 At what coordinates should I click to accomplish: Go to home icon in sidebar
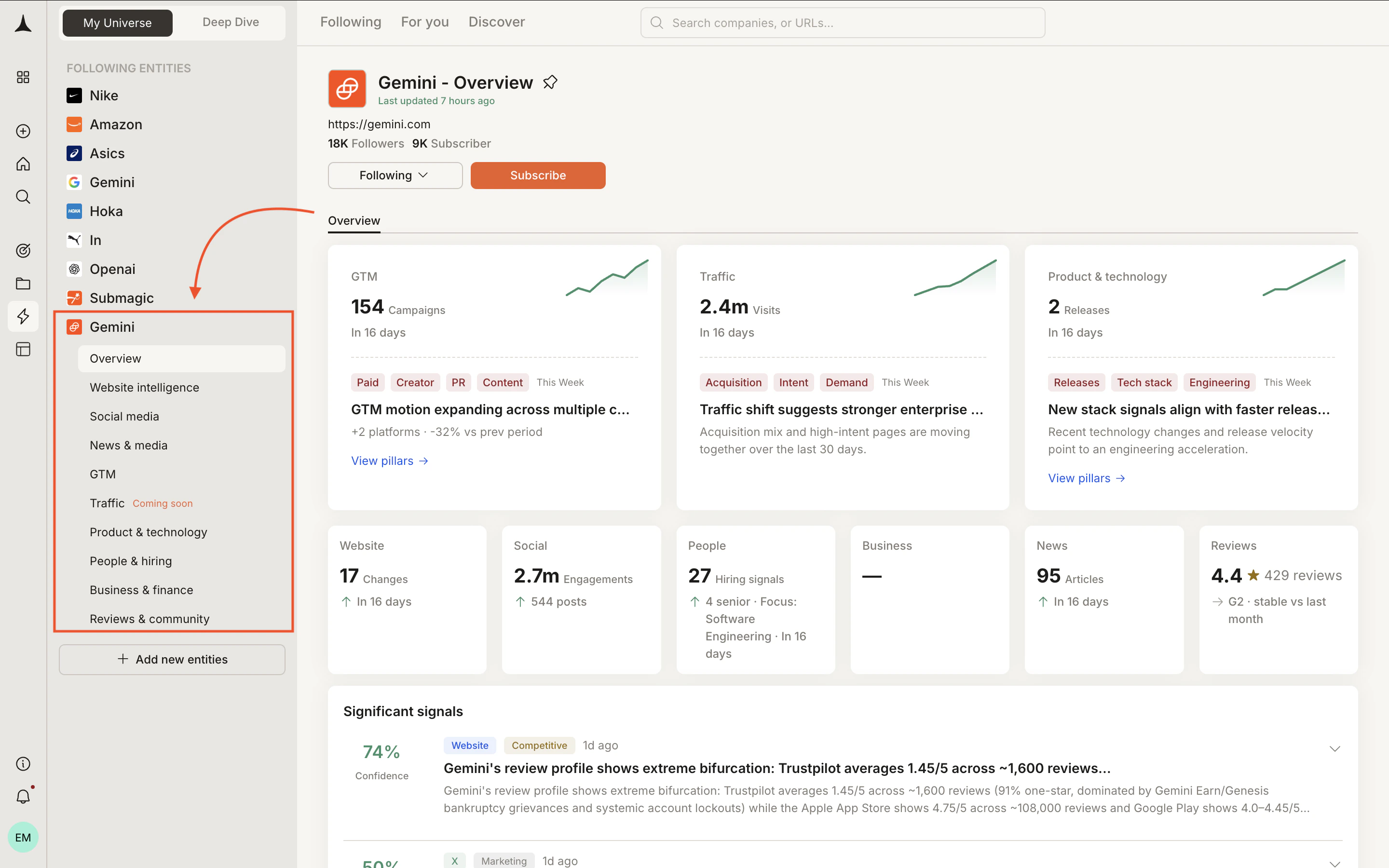[23, 164]
